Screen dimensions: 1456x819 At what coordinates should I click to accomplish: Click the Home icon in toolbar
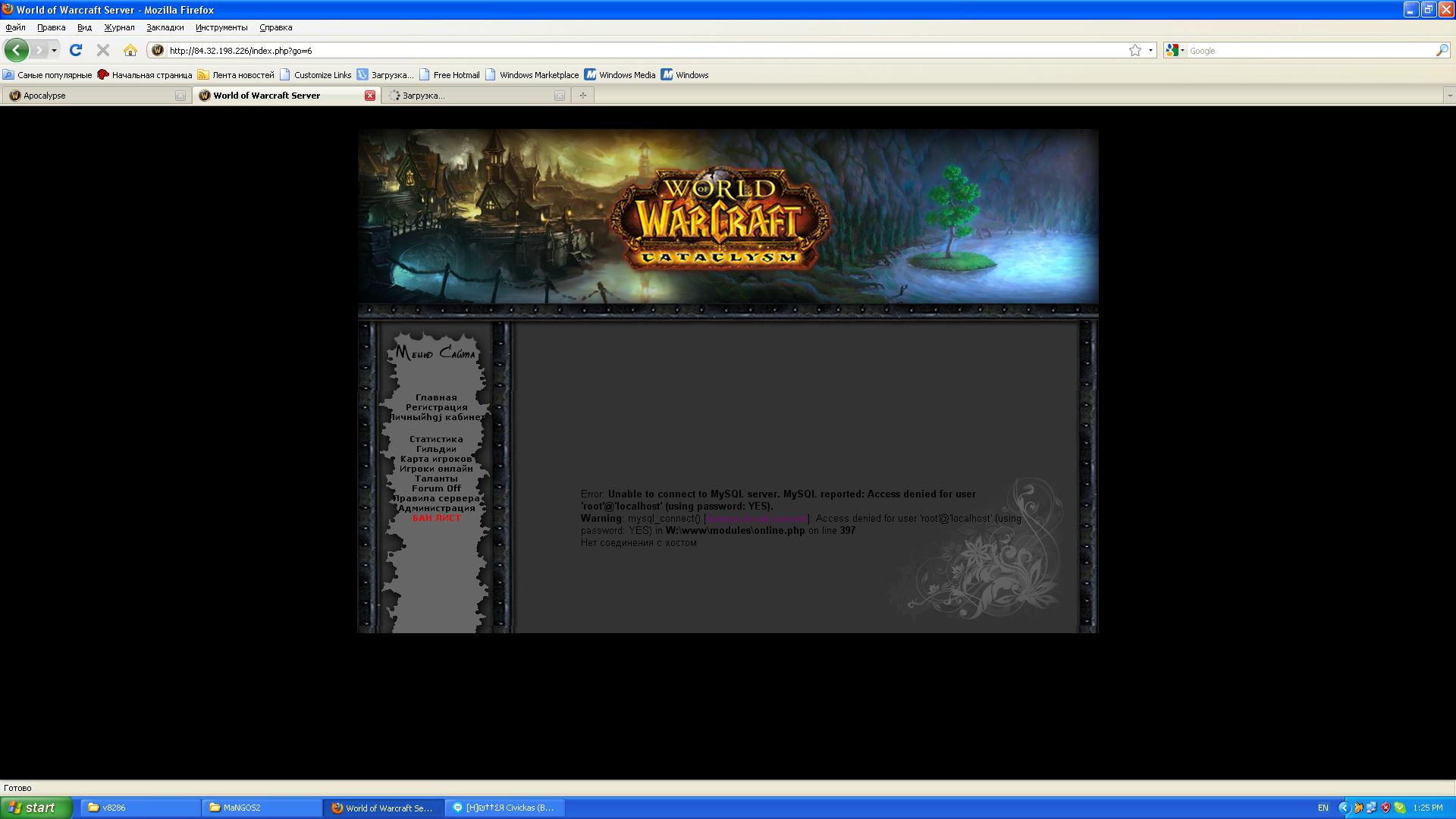tap(130, 50)
